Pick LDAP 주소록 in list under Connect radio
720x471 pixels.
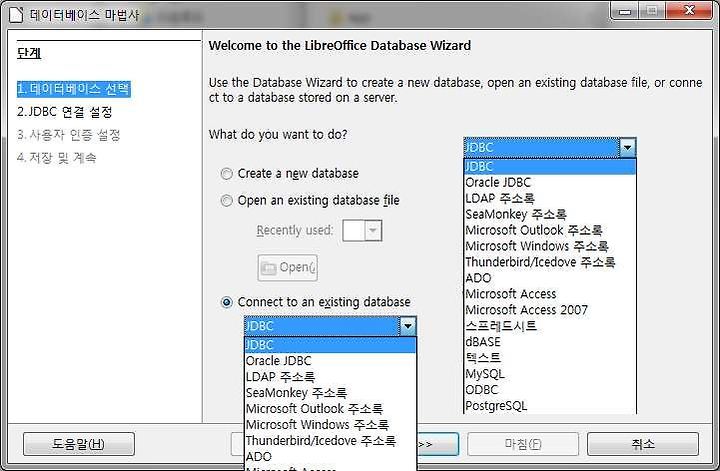[330, 377]
